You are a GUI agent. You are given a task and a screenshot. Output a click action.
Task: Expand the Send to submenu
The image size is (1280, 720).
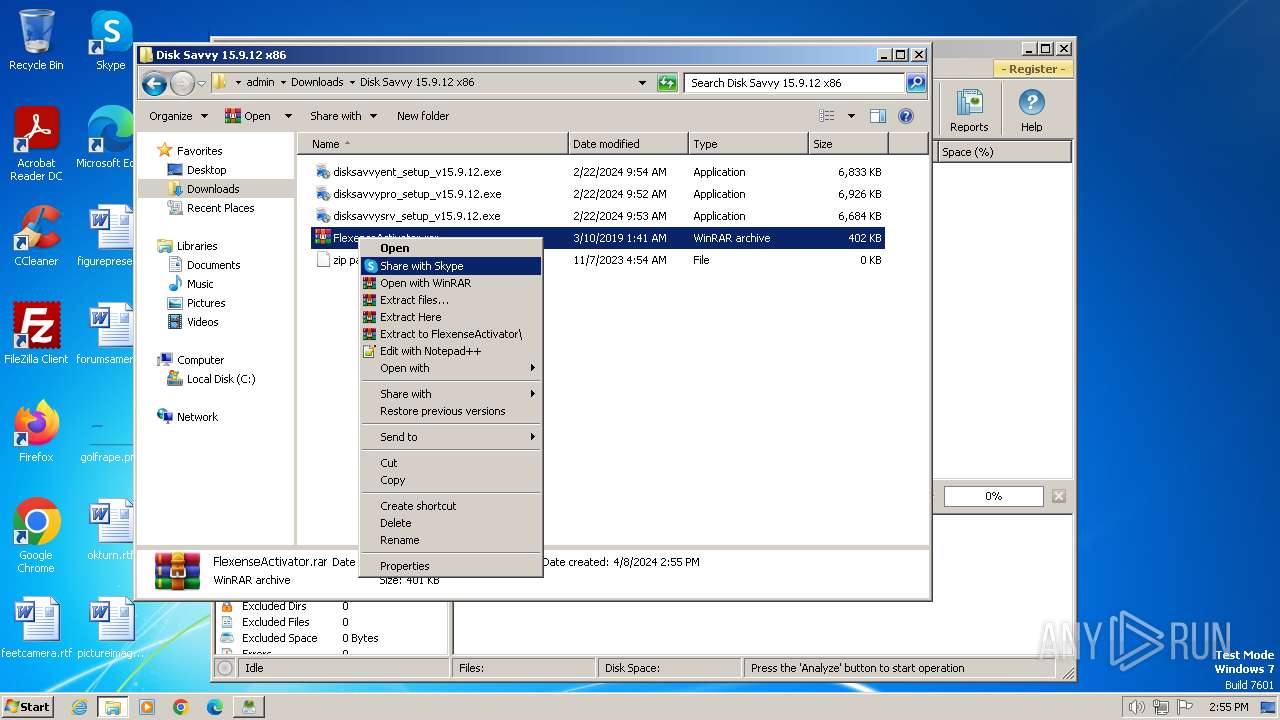tap(451, 437)
